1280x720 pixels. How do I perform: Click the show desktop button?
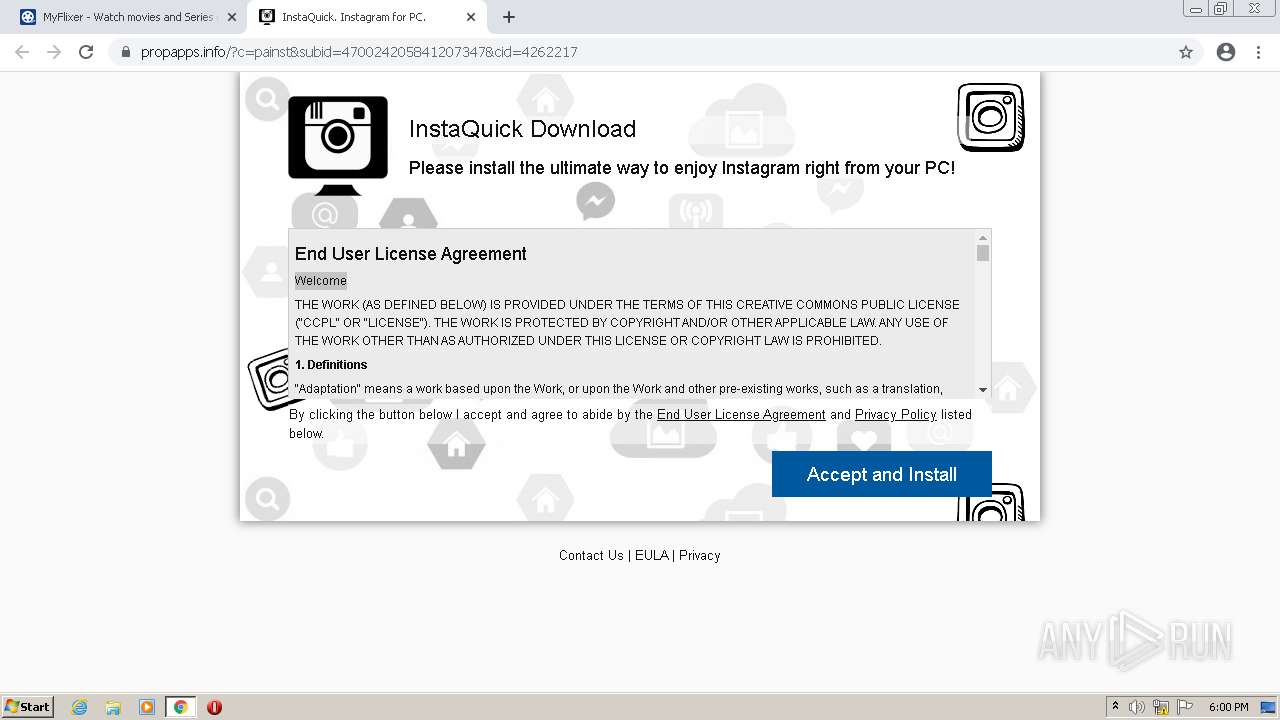pyautogui.click(x=1269, y=707)
